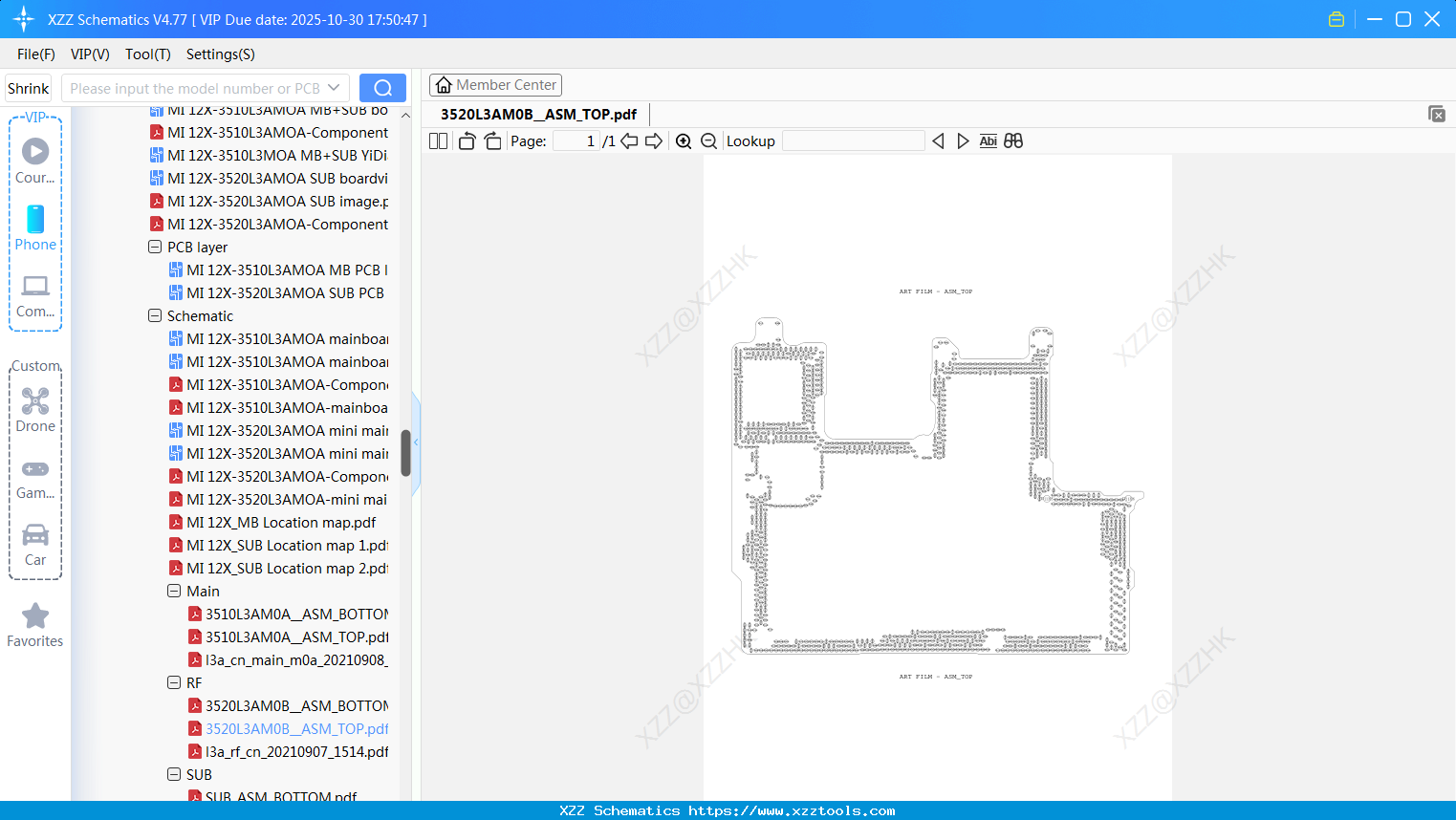Go to the previous page with the left arrow
Image resolution: width=1456 pixels, height=820 pixels.
[629, 141]
